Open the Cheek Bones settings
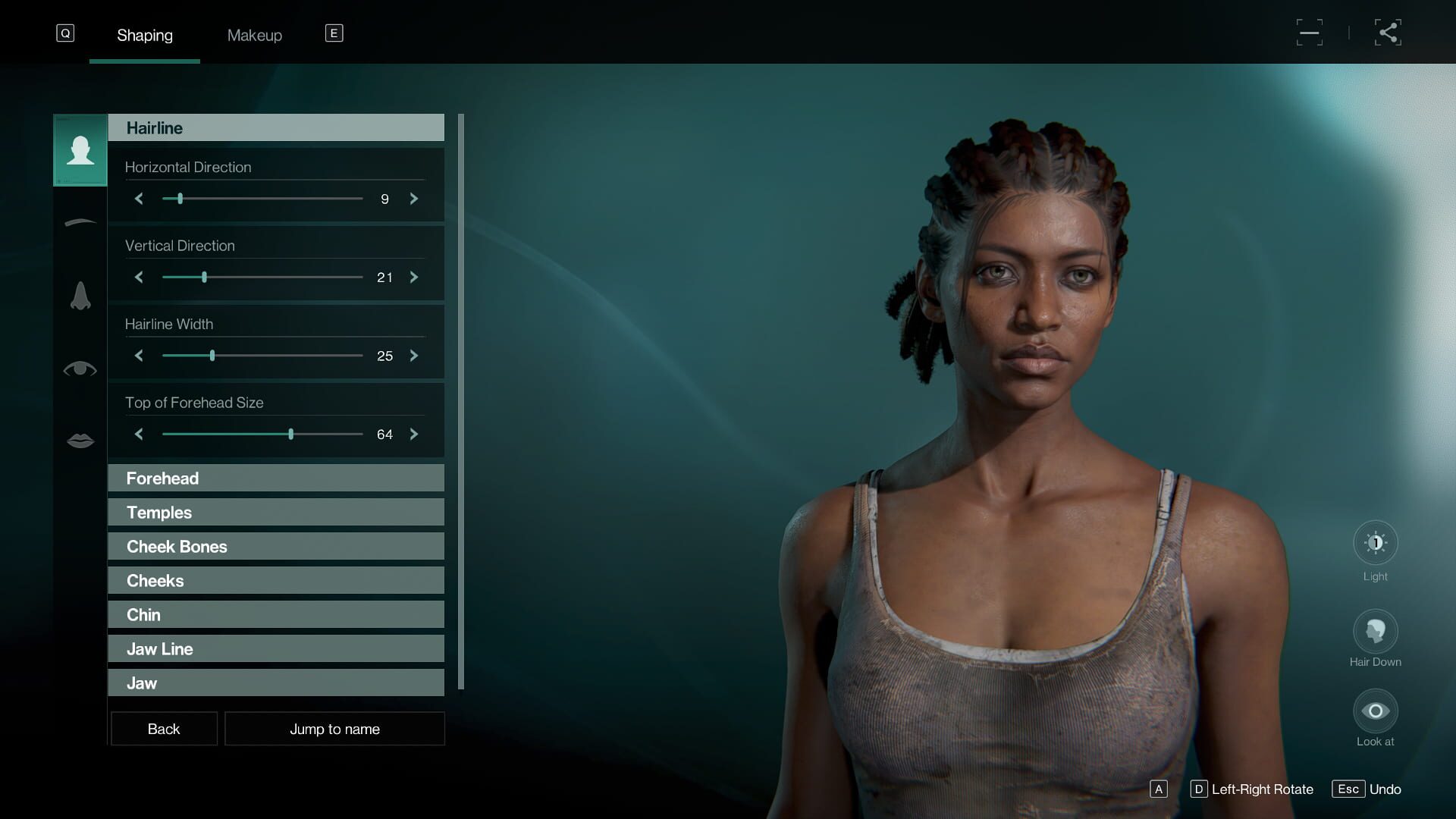Screen dimensions: 1456x819 [x=276, y=546]
